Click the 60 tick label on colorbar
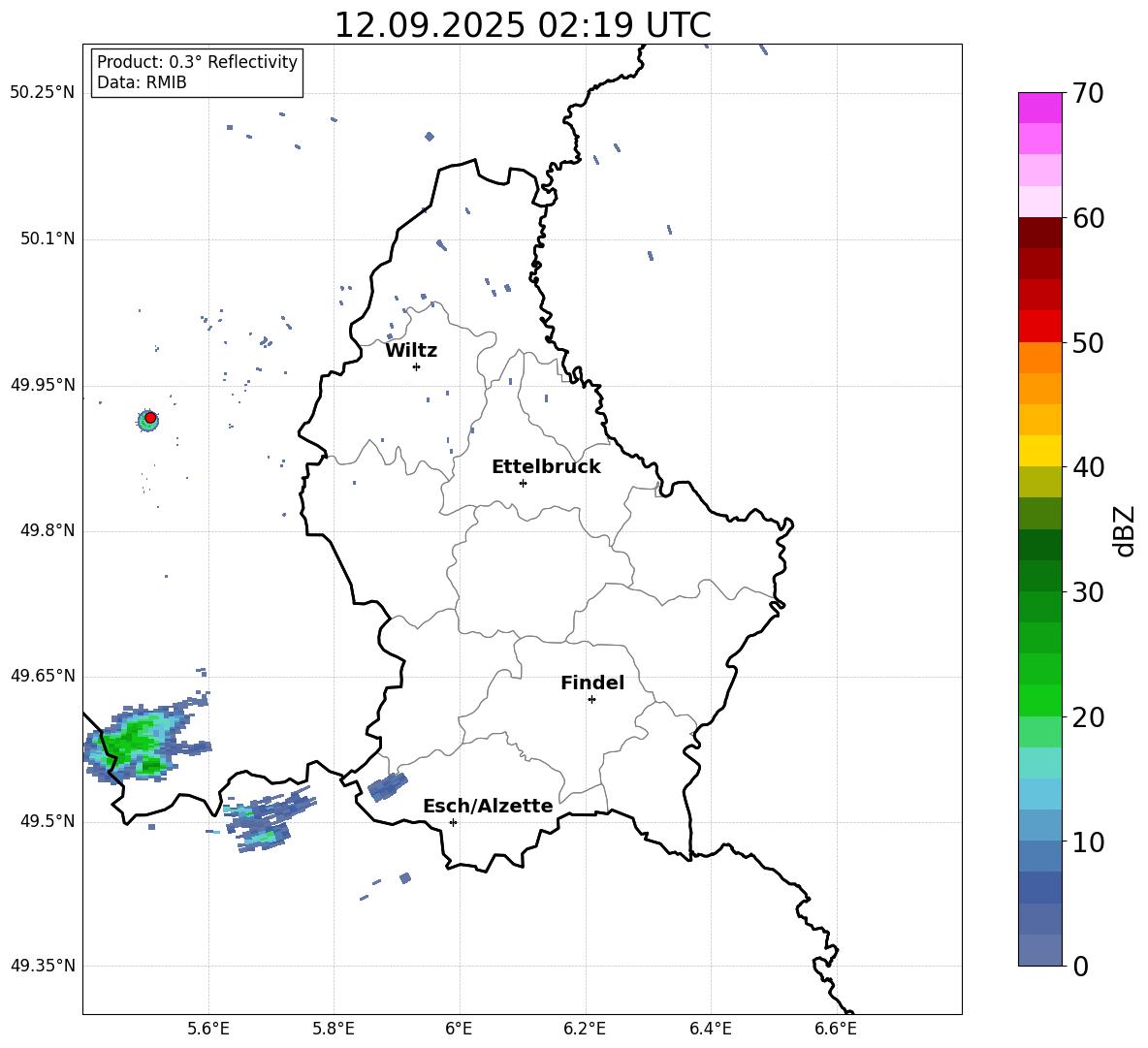 point(1088,218)
